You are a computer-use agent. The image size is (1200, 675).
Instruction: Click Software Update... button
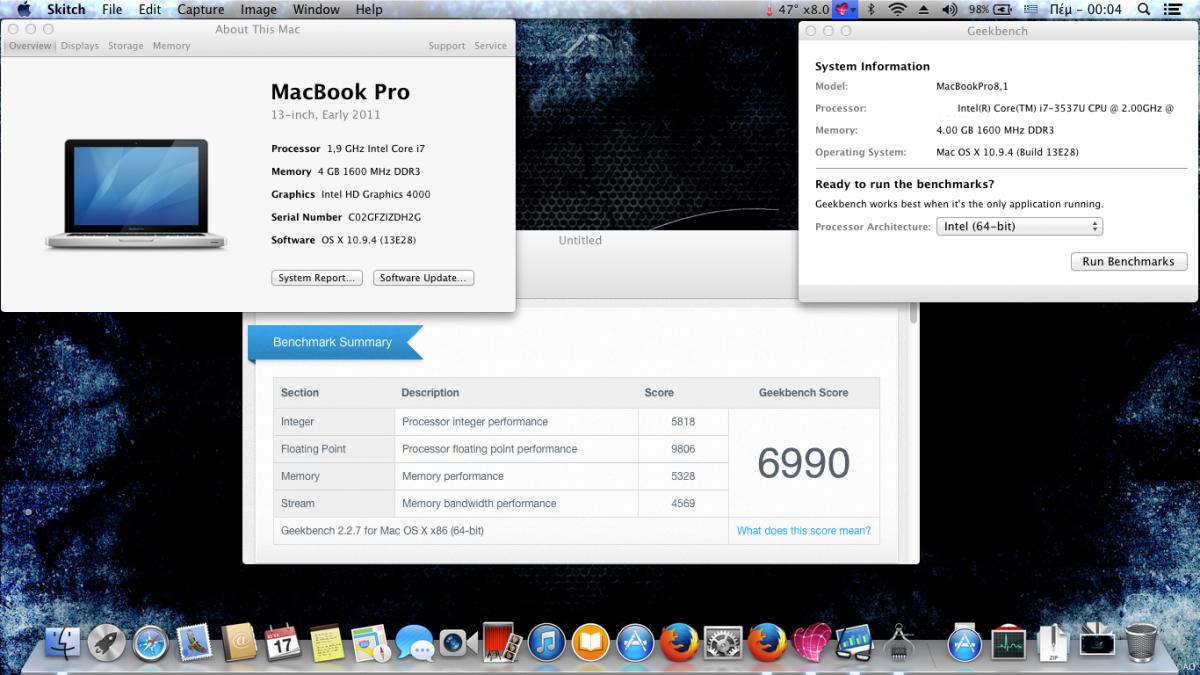423,278
